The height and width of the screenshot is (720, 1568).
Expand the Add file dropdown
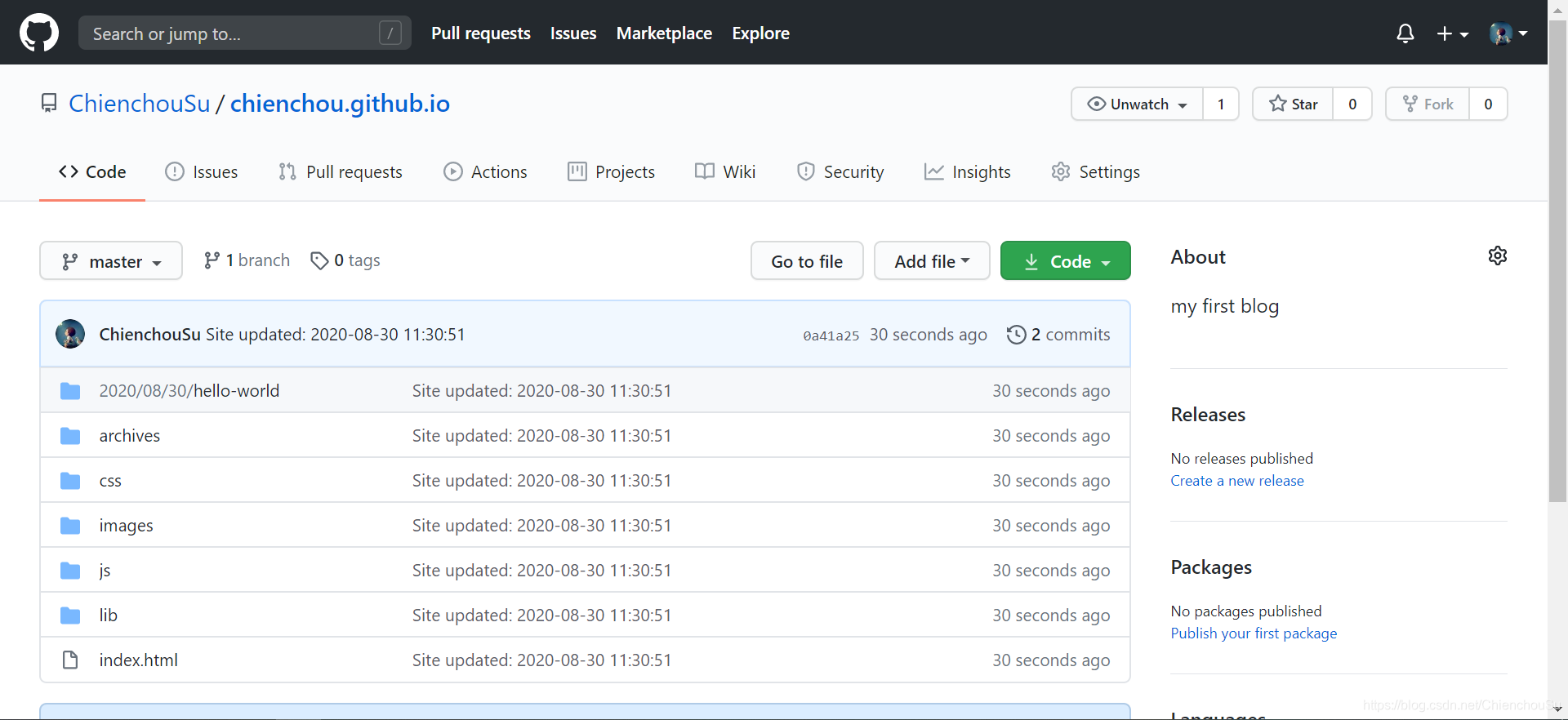(x=932, y=261)
